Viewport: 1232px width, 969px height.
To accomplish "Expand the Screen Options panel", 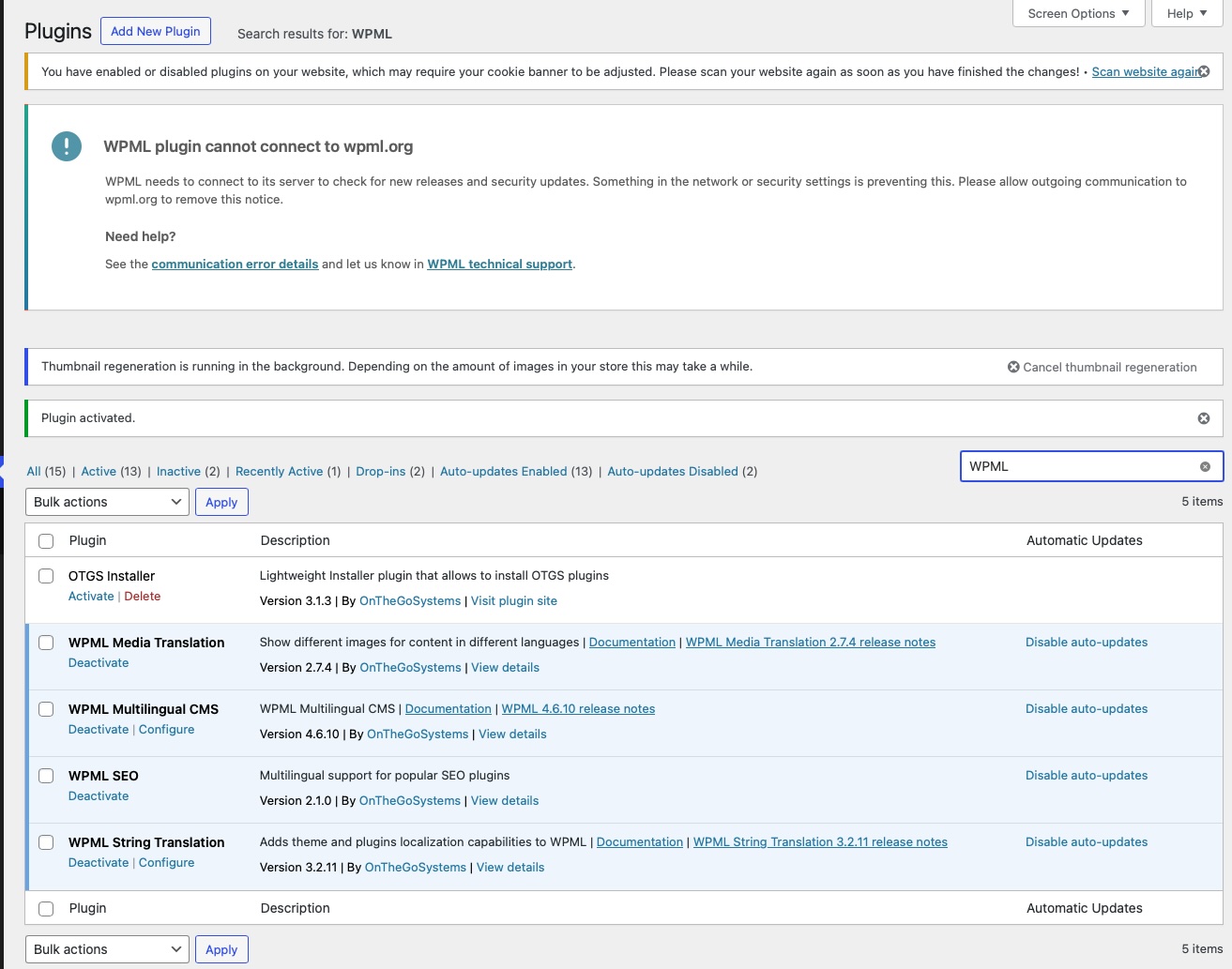I will point(1078,13).
